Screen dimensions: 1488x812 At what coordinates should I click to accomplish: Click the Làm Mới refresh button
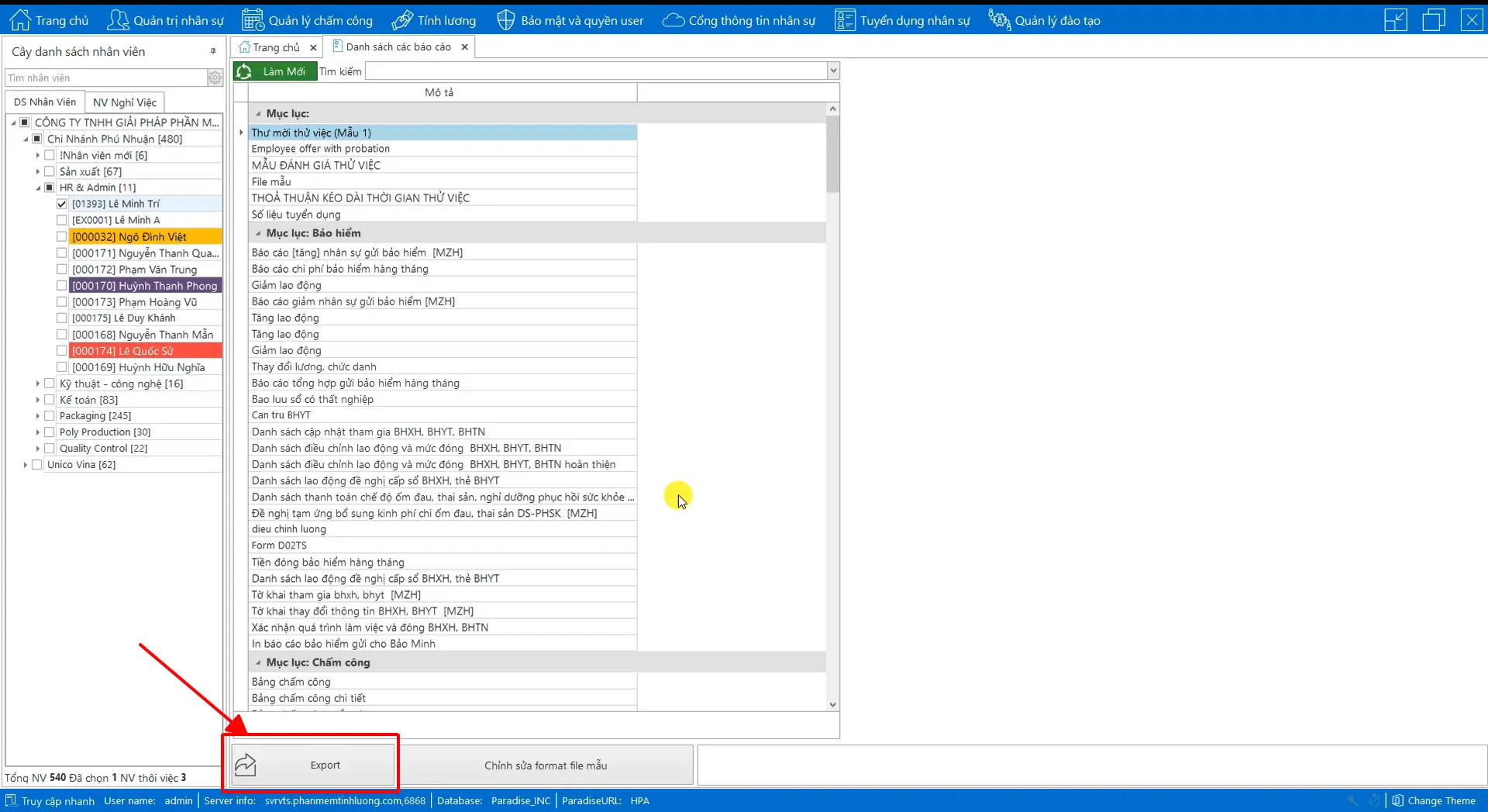[x=276, y=71]
